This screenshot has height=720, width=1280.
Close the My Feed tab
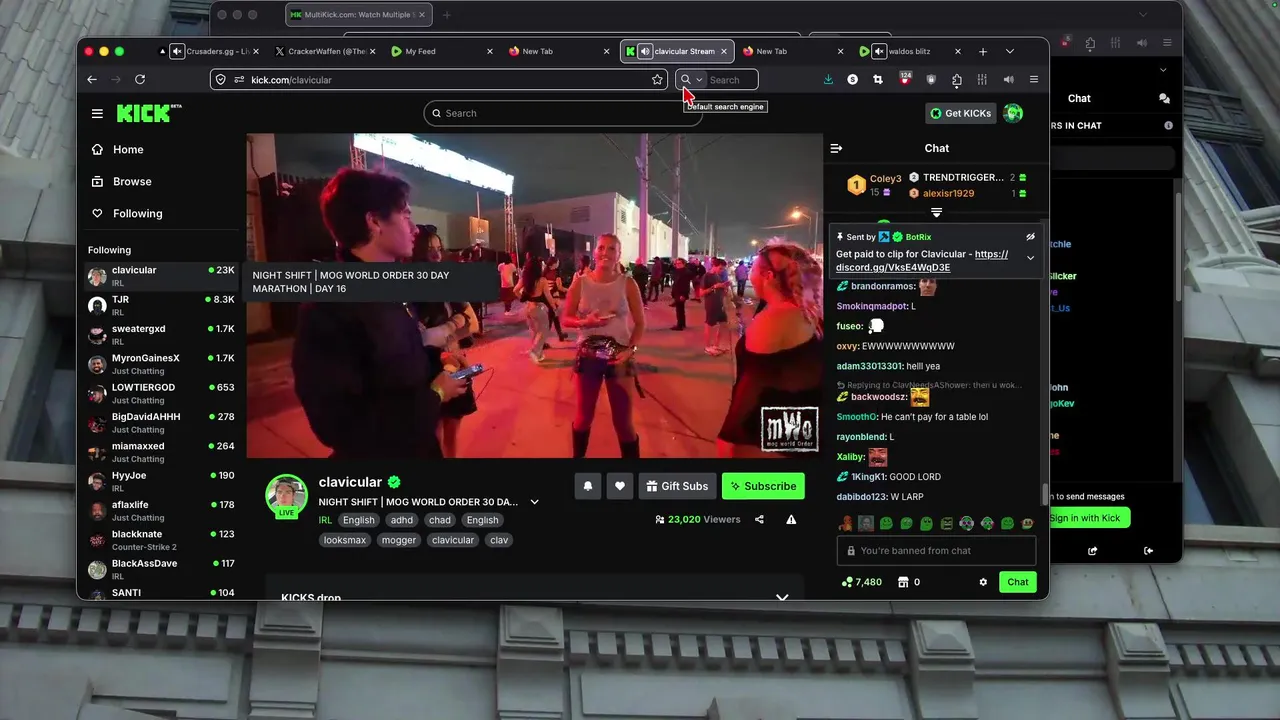490,51
